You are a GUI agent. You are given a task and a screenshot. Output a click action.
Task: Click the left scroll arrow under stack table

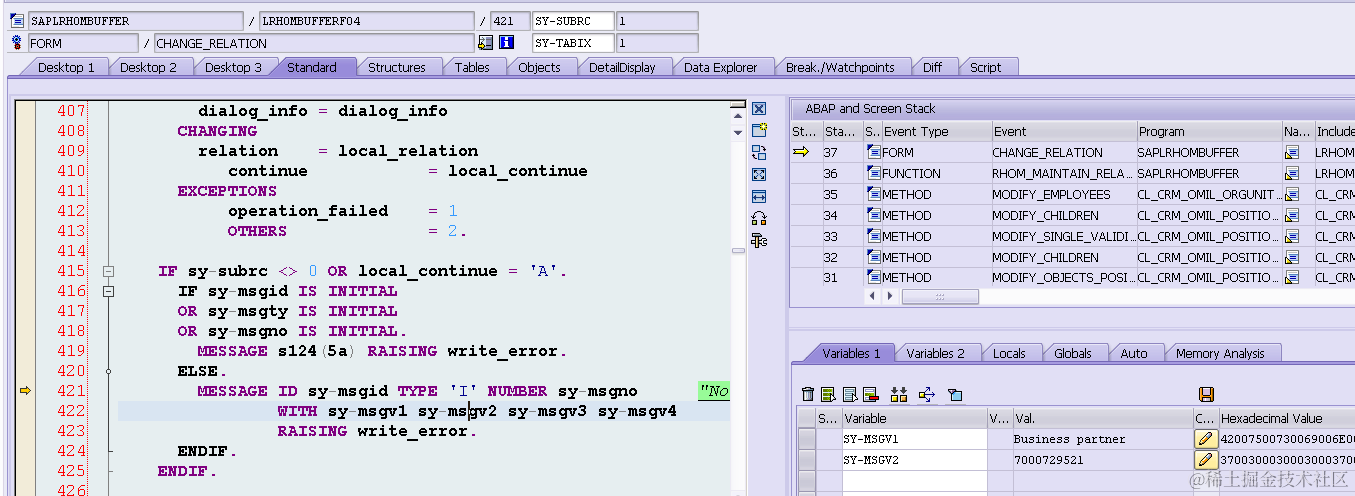pos(873,297)
